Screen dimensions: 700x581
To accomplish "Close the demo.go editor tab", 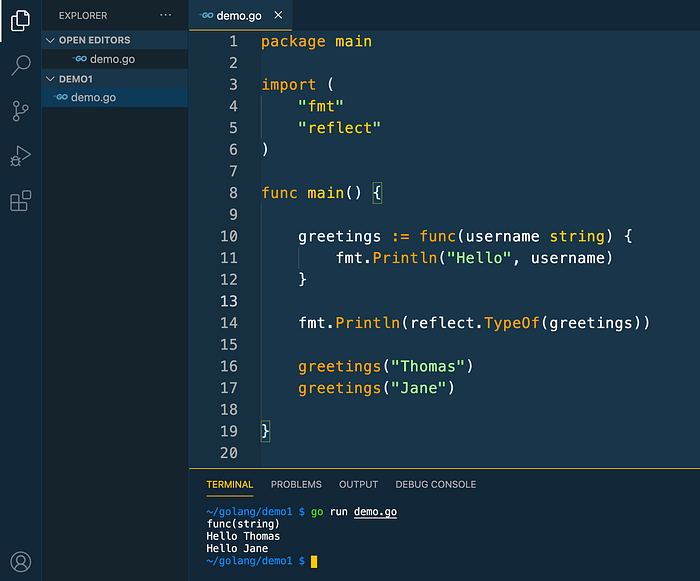I will click(278, 15).
